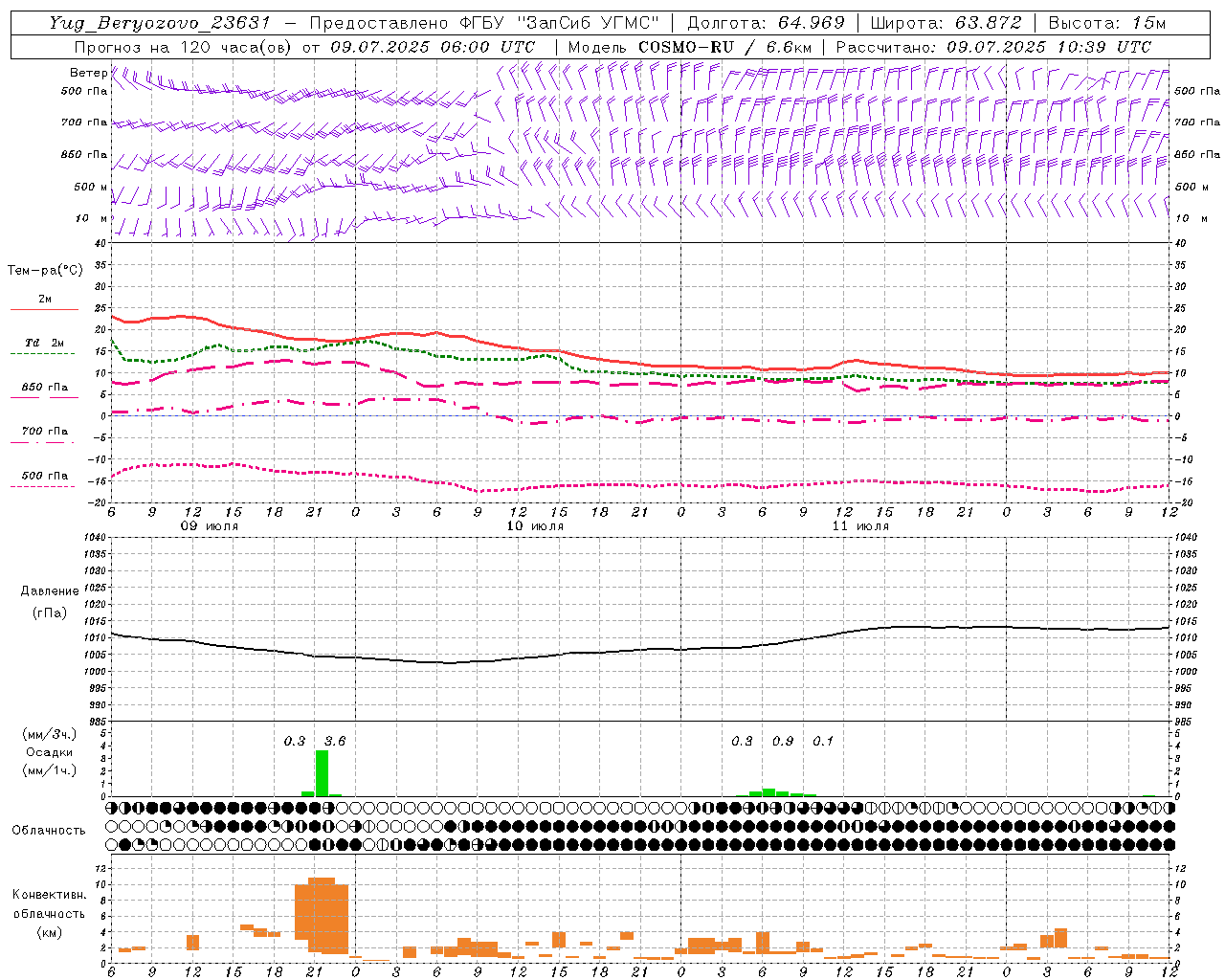Click the tallest green precipitation bar

point(322,773)
